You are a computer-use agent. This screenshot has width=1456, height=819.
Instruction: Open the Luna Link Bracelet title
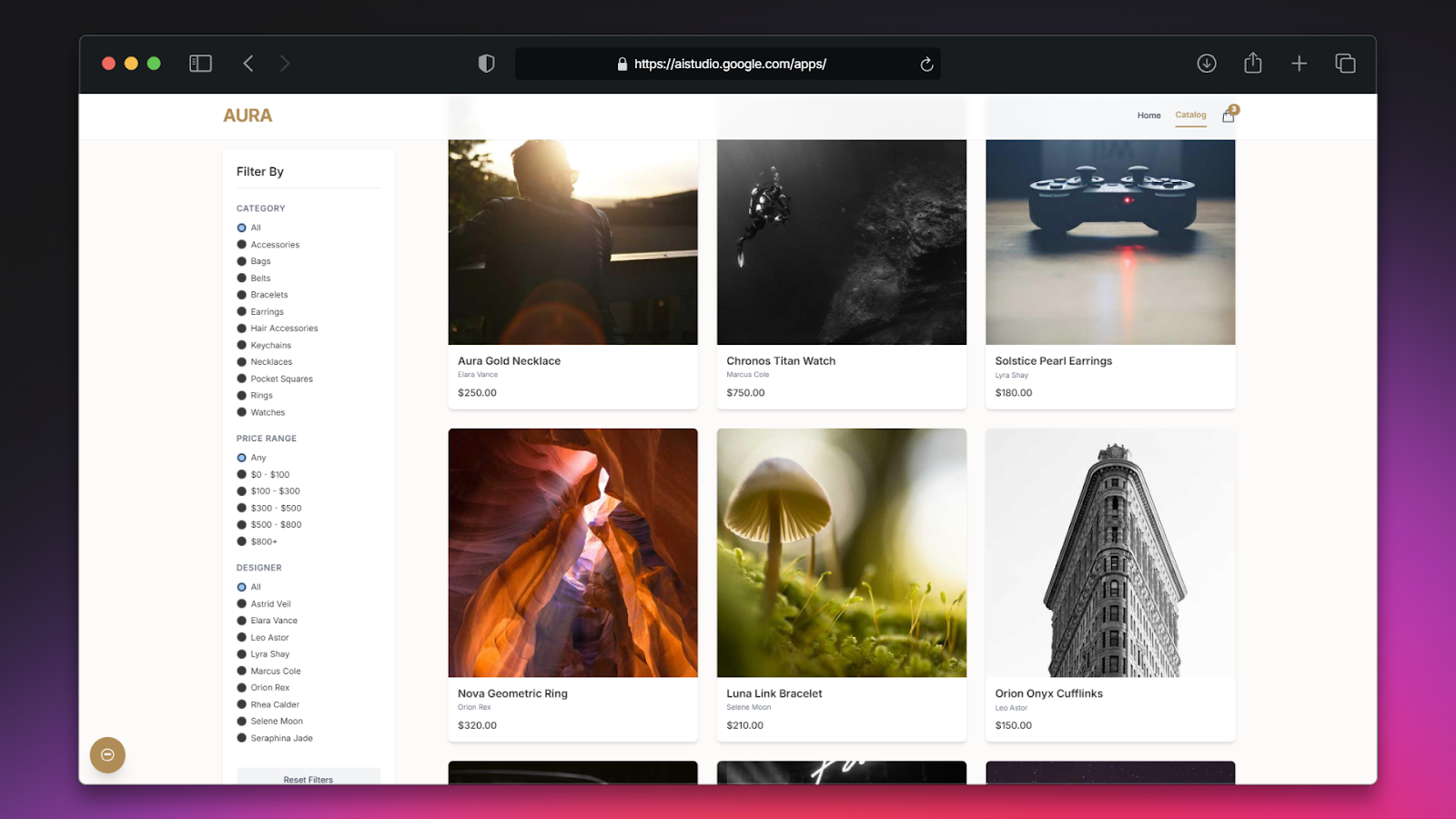pos(774,693)
